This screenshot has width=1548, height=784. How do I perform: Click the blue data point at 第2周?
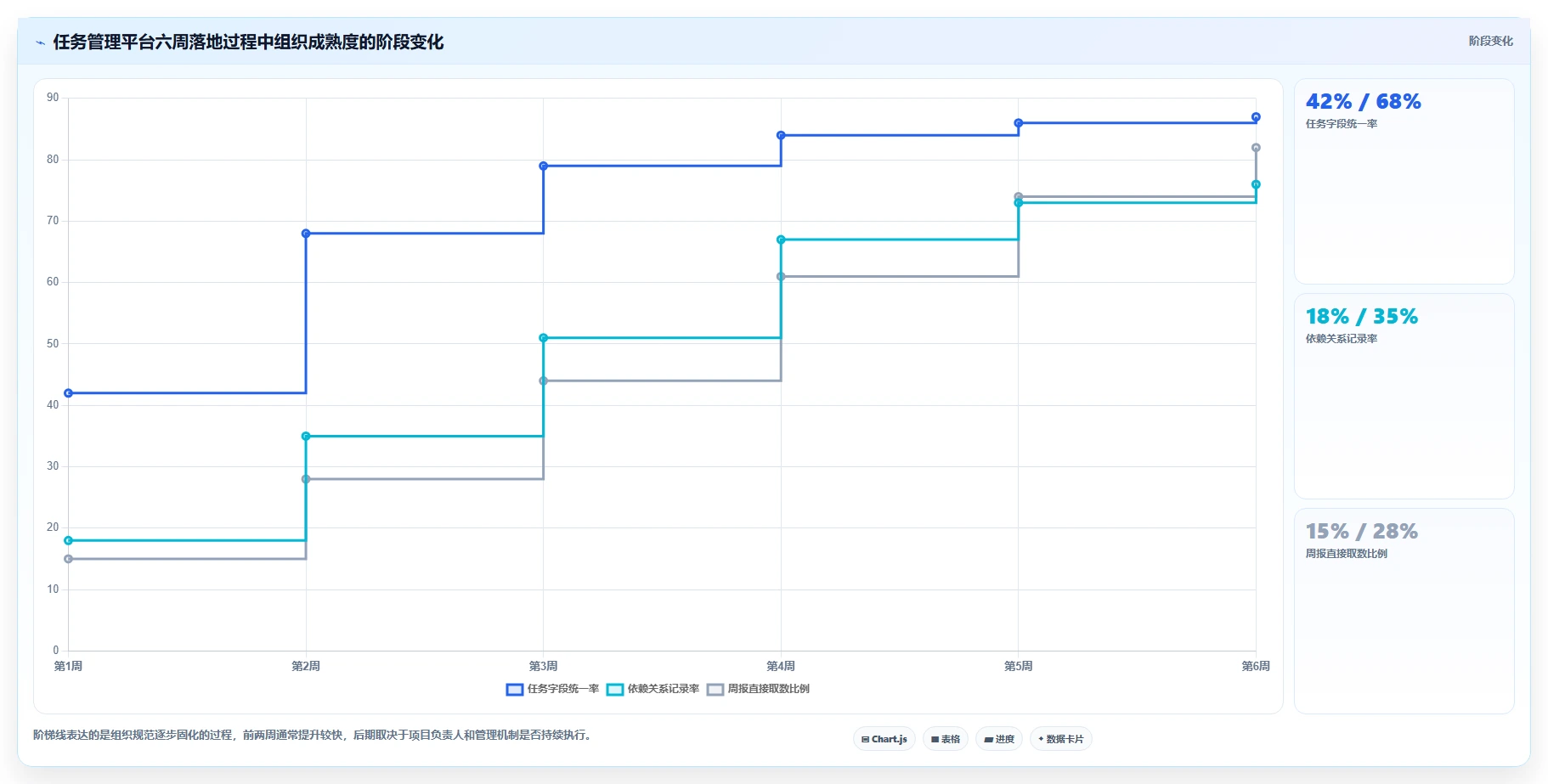point(306,234)
